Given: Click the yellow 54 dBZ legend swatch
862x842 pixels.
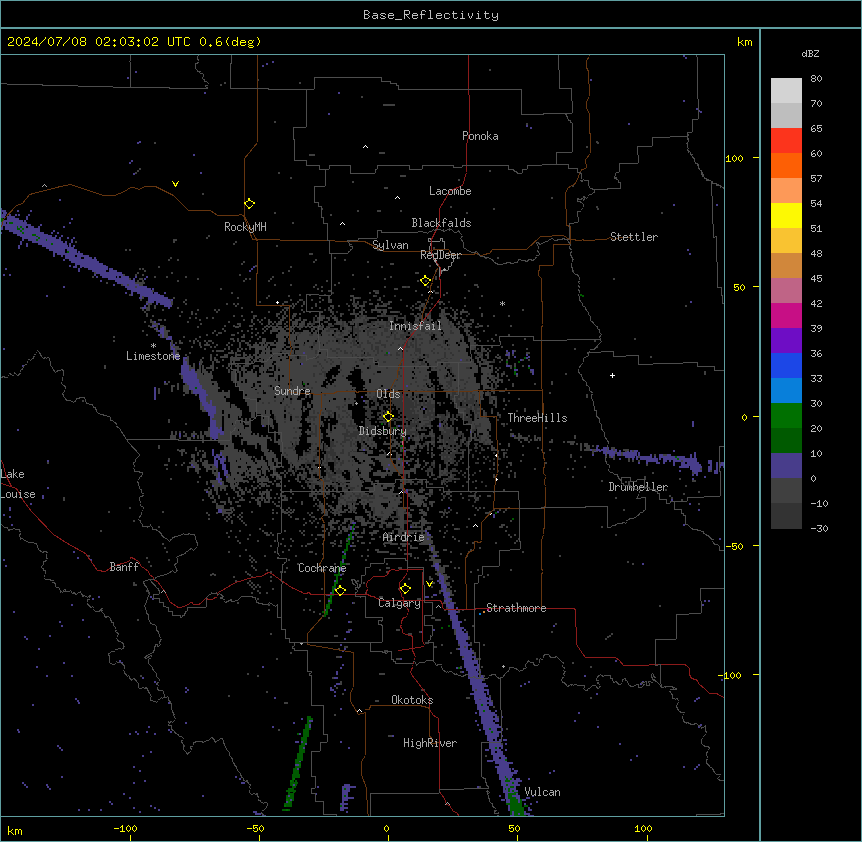Looking at the screenshot, I should click(x=786, y=215).
